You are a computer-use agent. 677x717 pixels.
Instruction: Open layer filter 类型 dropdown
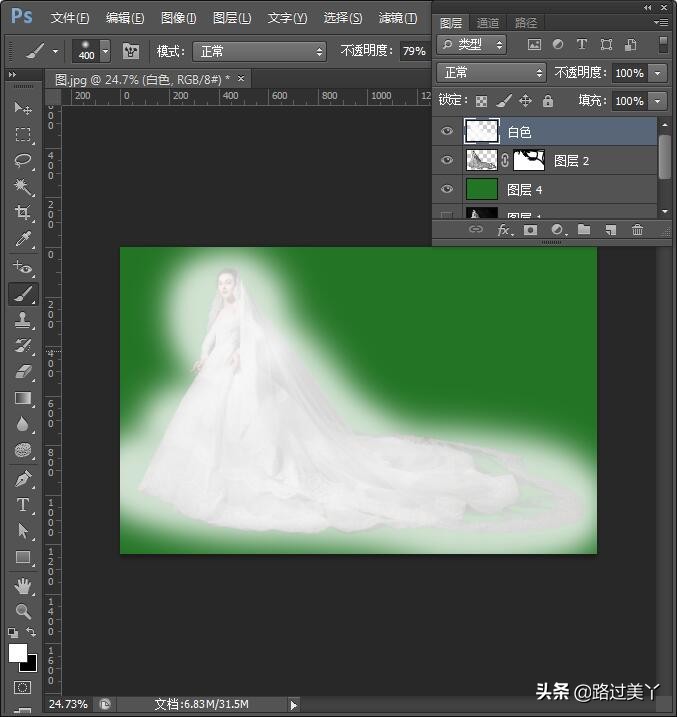click(471, 44)
